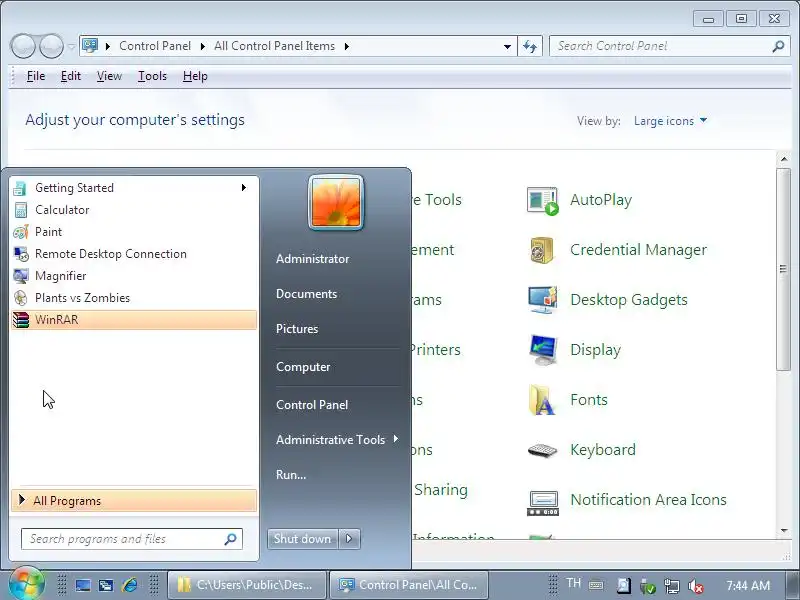
Task: Open Paint from the Start menu
Action: pyautogui.click(x=134, y=232)
